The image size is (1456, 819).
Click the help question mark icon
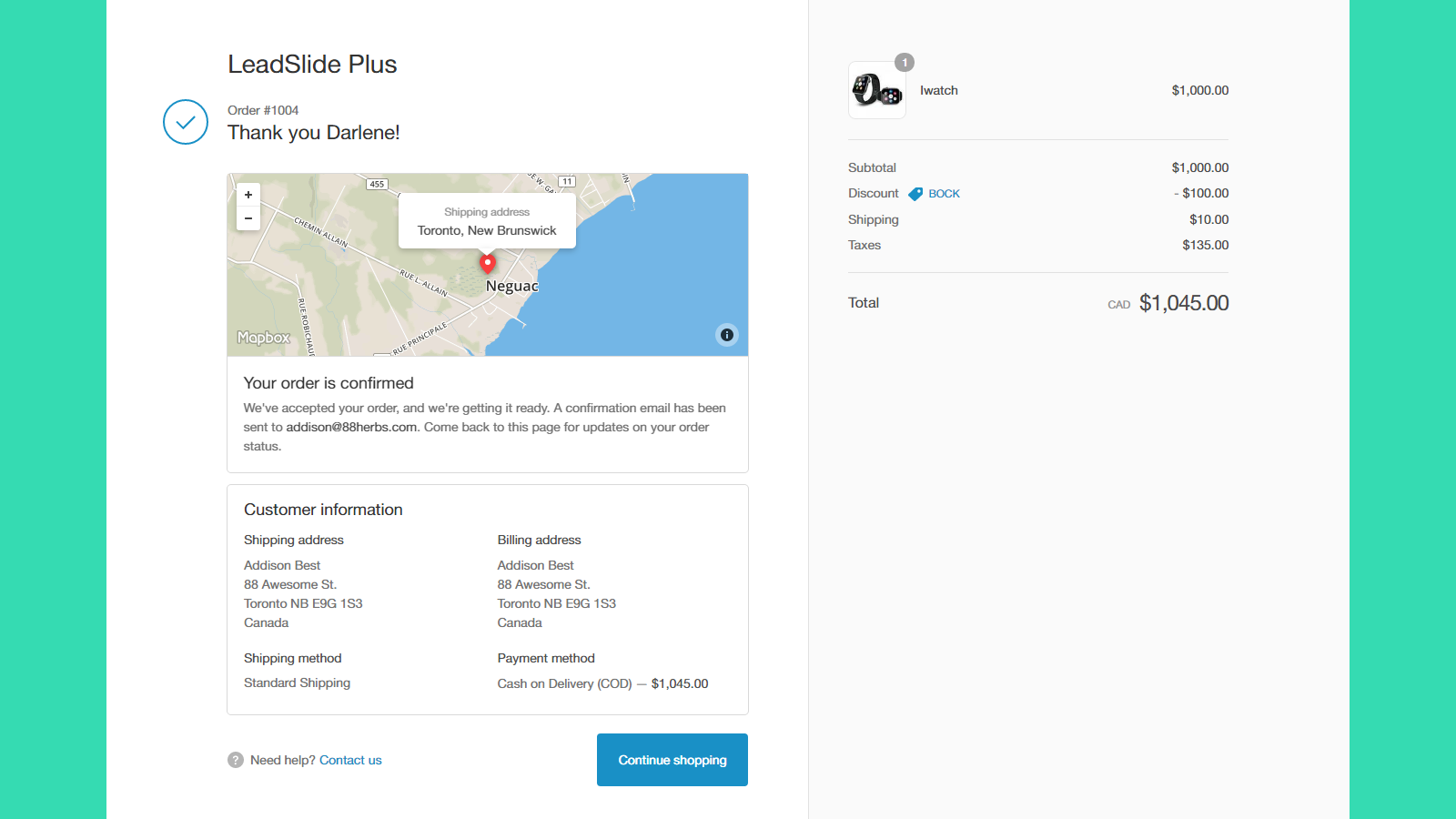pyautogui.click(x=236, y=760)
